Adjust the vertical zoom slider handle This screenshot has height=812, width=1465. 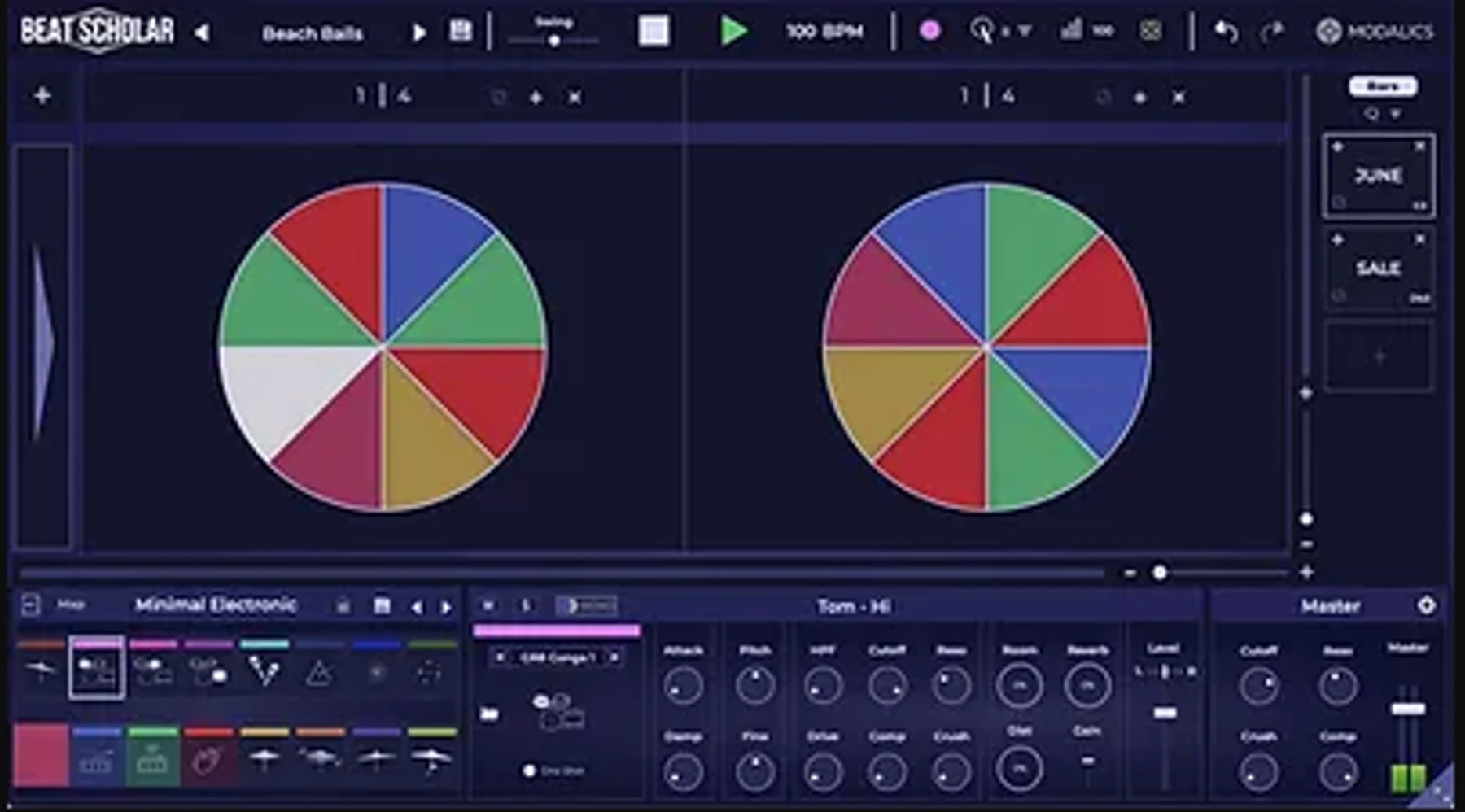coord(1306,518)
